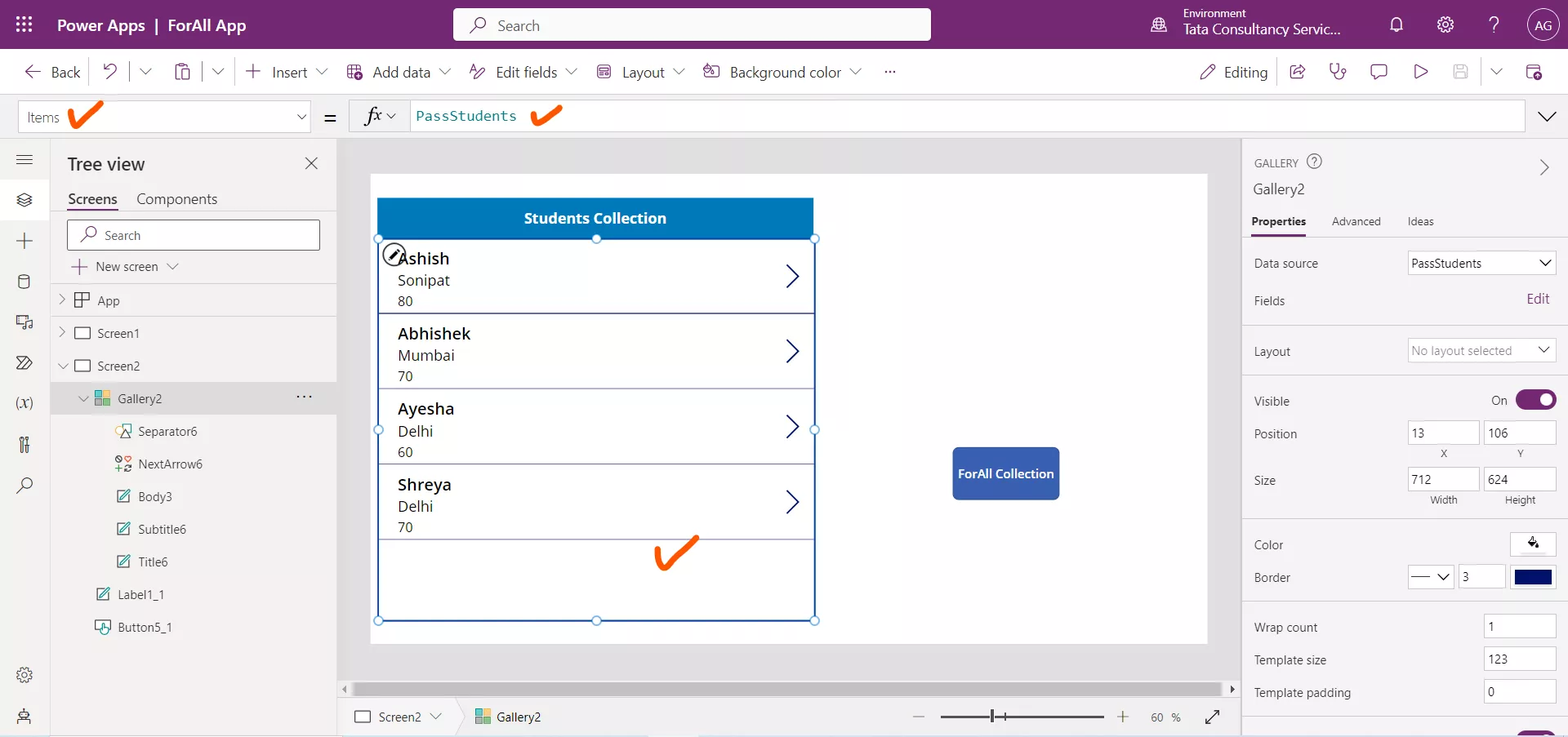Open the notifications bell
This screenshot has width=1568, height=737.
pos(1396,24)
